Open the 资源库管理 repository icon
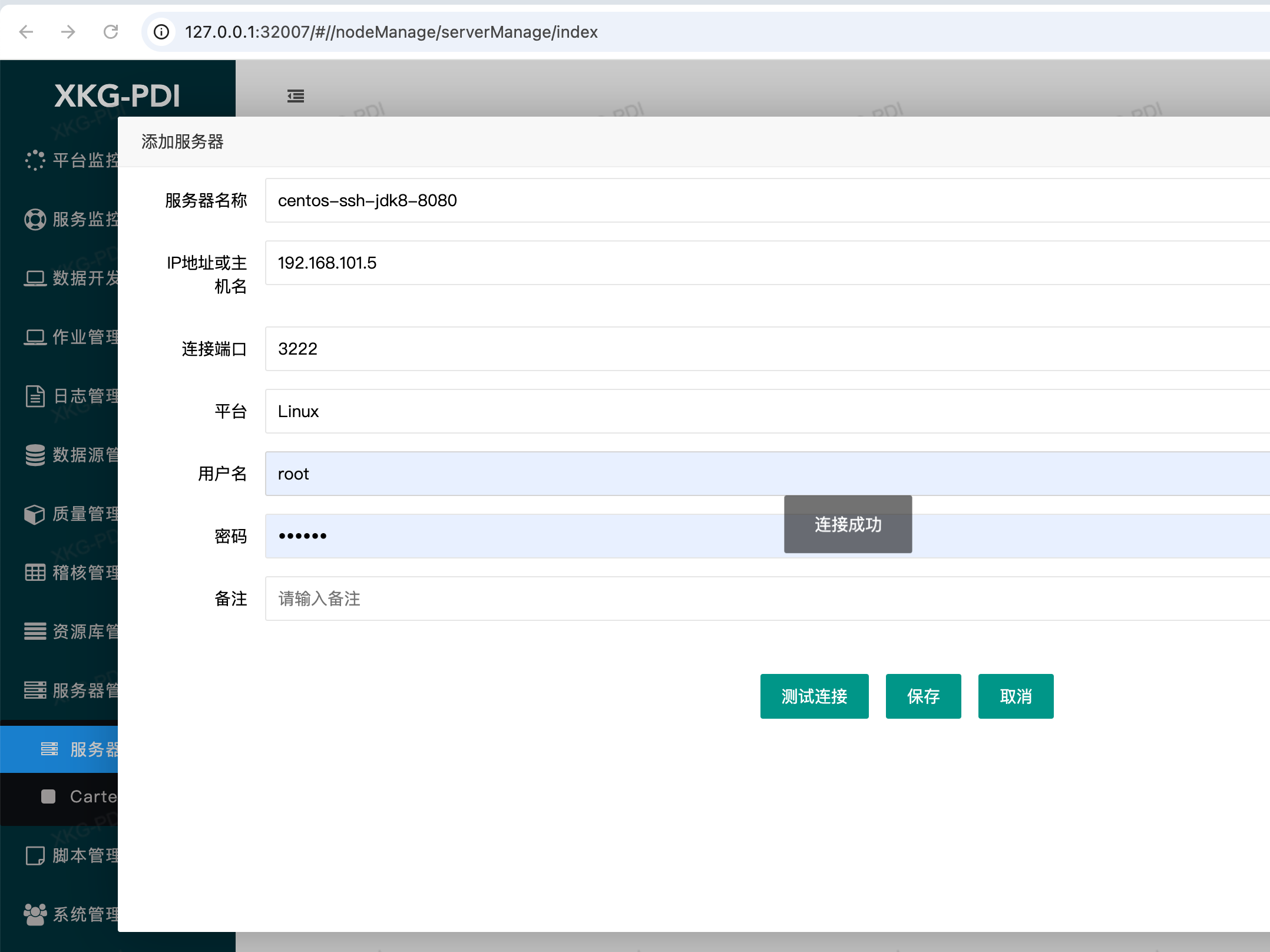1270x952 pixels. [35, 632]
